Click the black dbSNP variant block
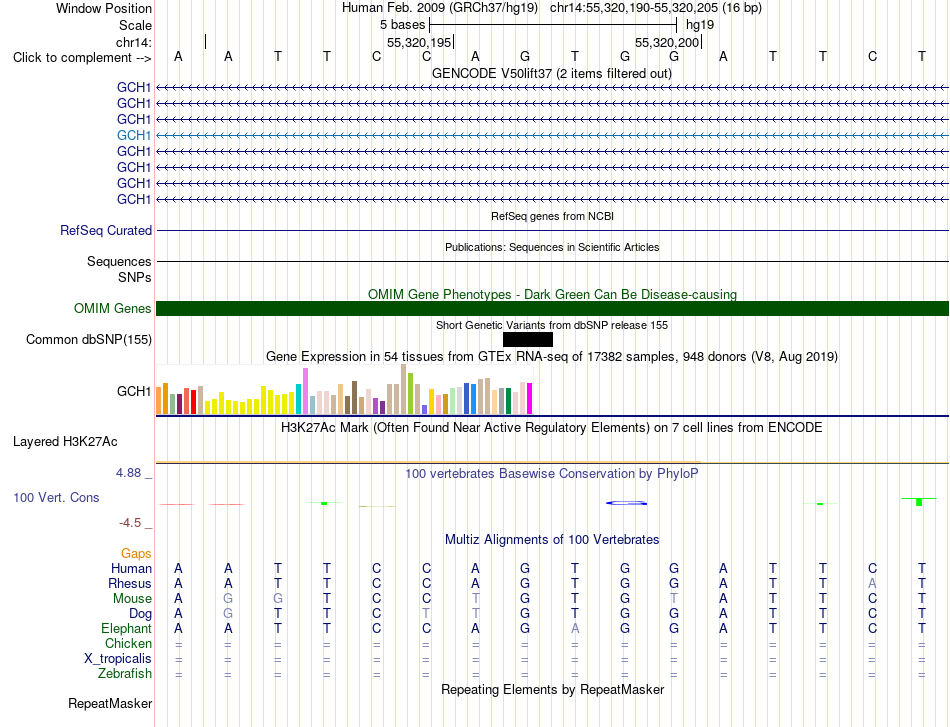Image resolution: width=950 pixels, height=727 pixels. coord(528,339)
